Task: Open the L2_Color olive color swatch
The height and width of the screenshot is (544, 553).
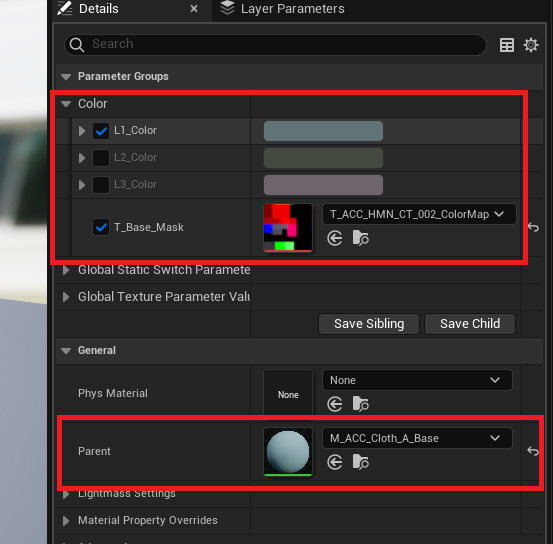Action: [323, 158]
